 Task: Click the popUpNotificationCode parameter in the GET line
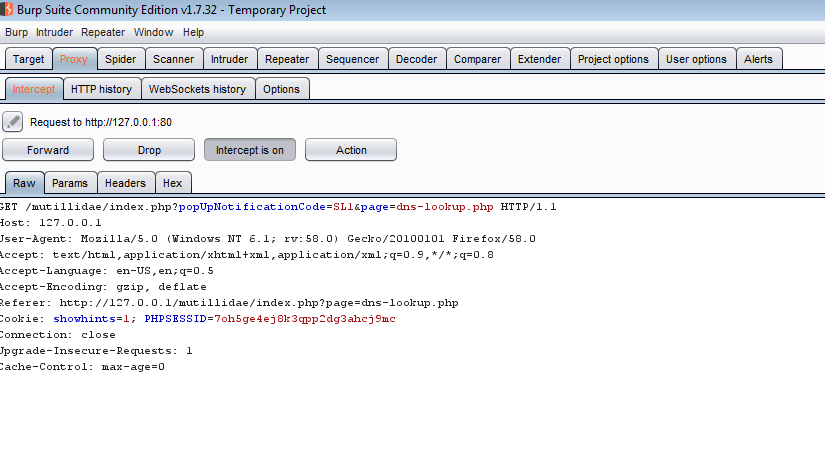tap(252, 207)
